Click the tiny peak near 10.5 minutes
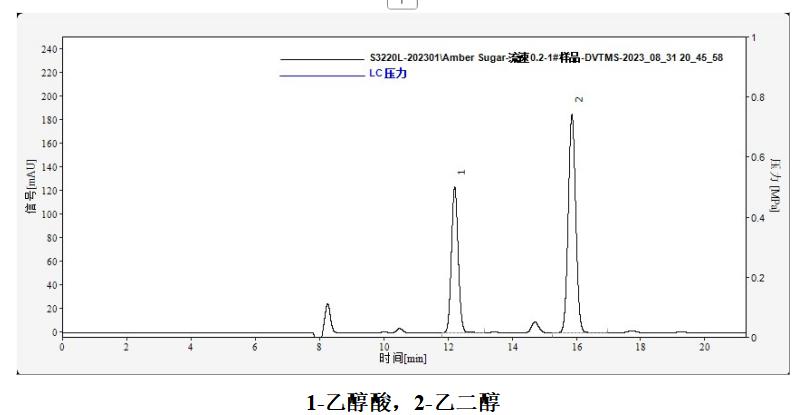 coord(400,328)
